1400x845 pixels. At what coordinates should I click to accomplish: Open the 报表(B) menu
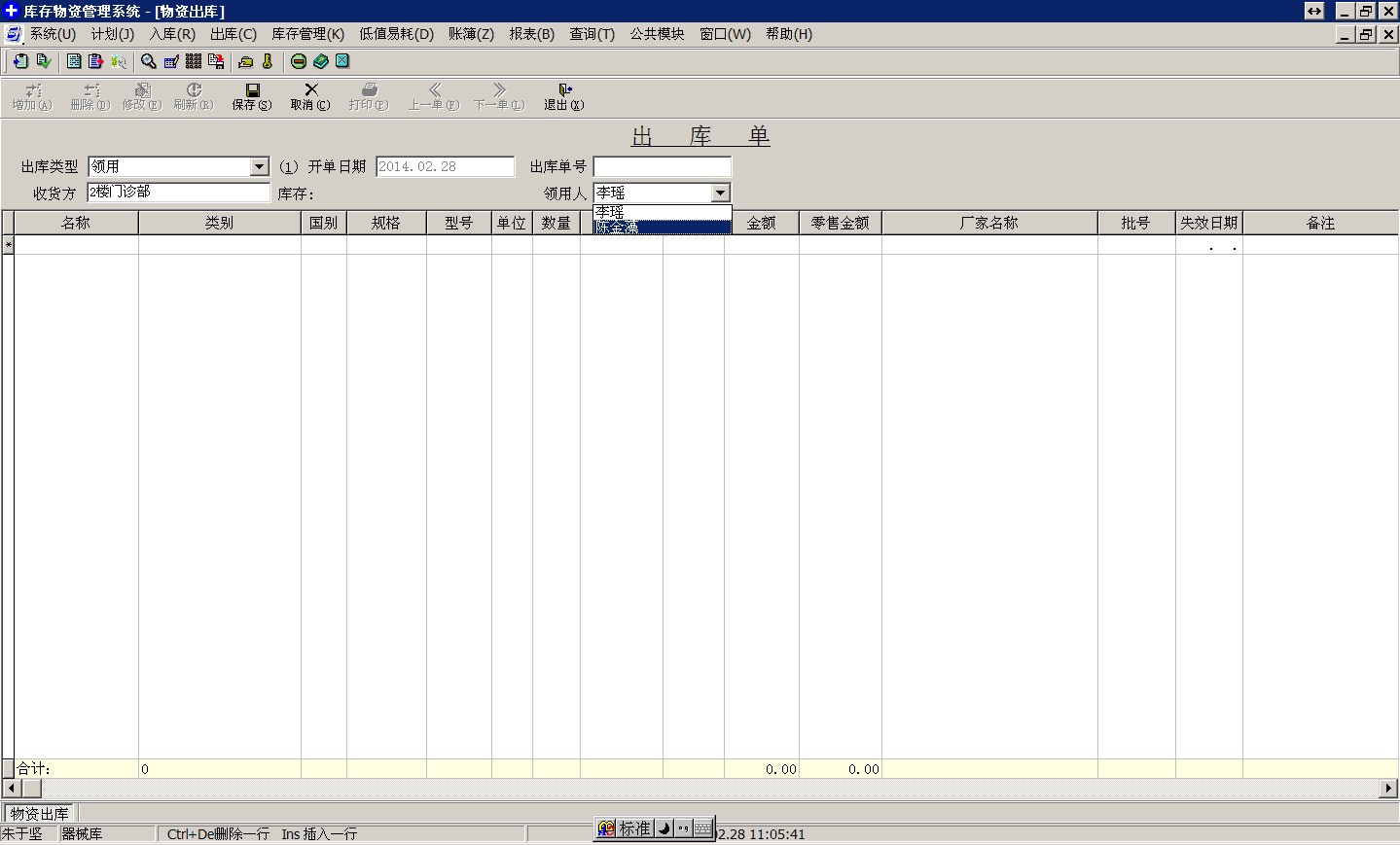point(532,34)
